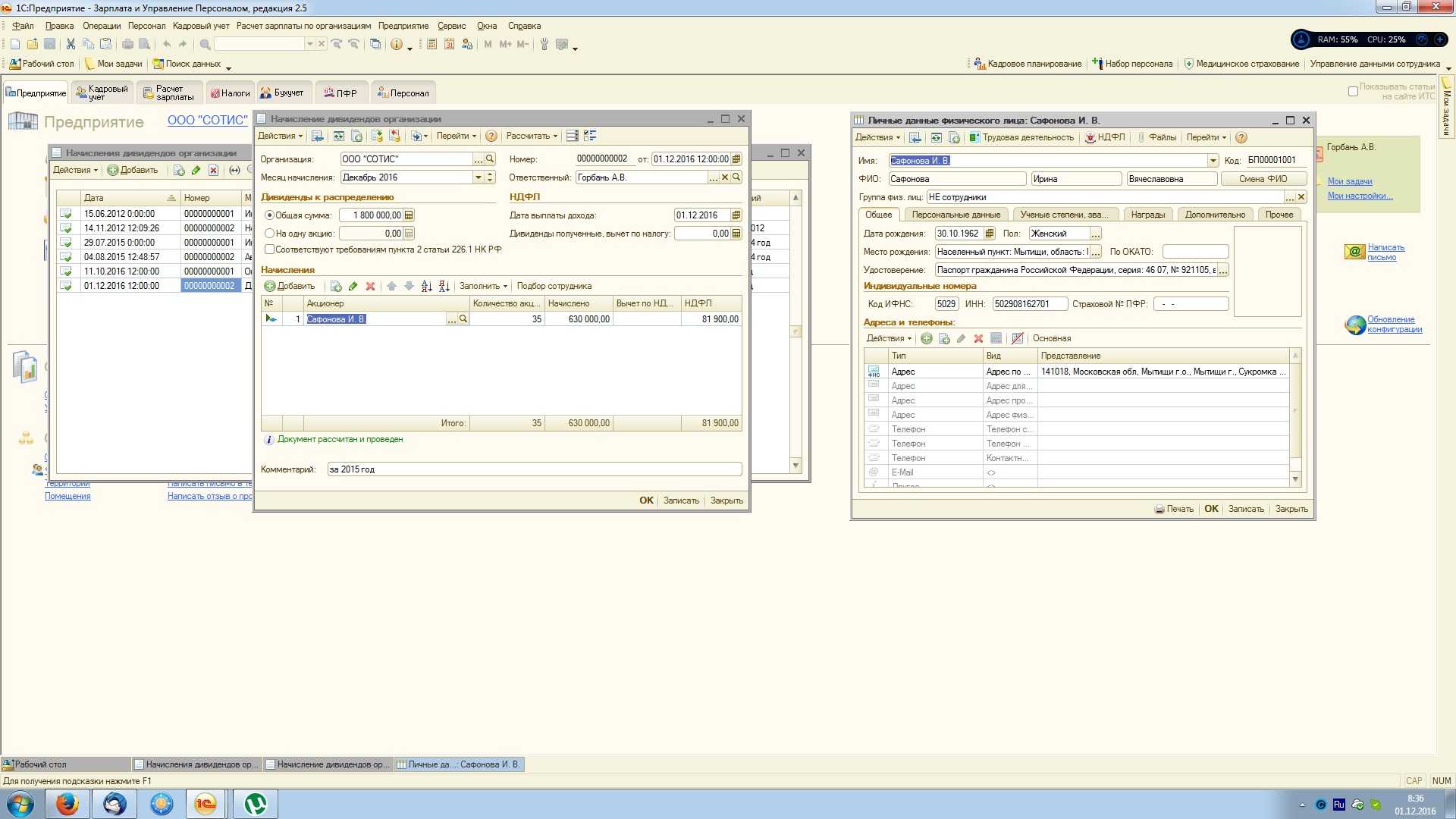Click the Комментарий input field
1456x819 pixels.
(534, 469)
